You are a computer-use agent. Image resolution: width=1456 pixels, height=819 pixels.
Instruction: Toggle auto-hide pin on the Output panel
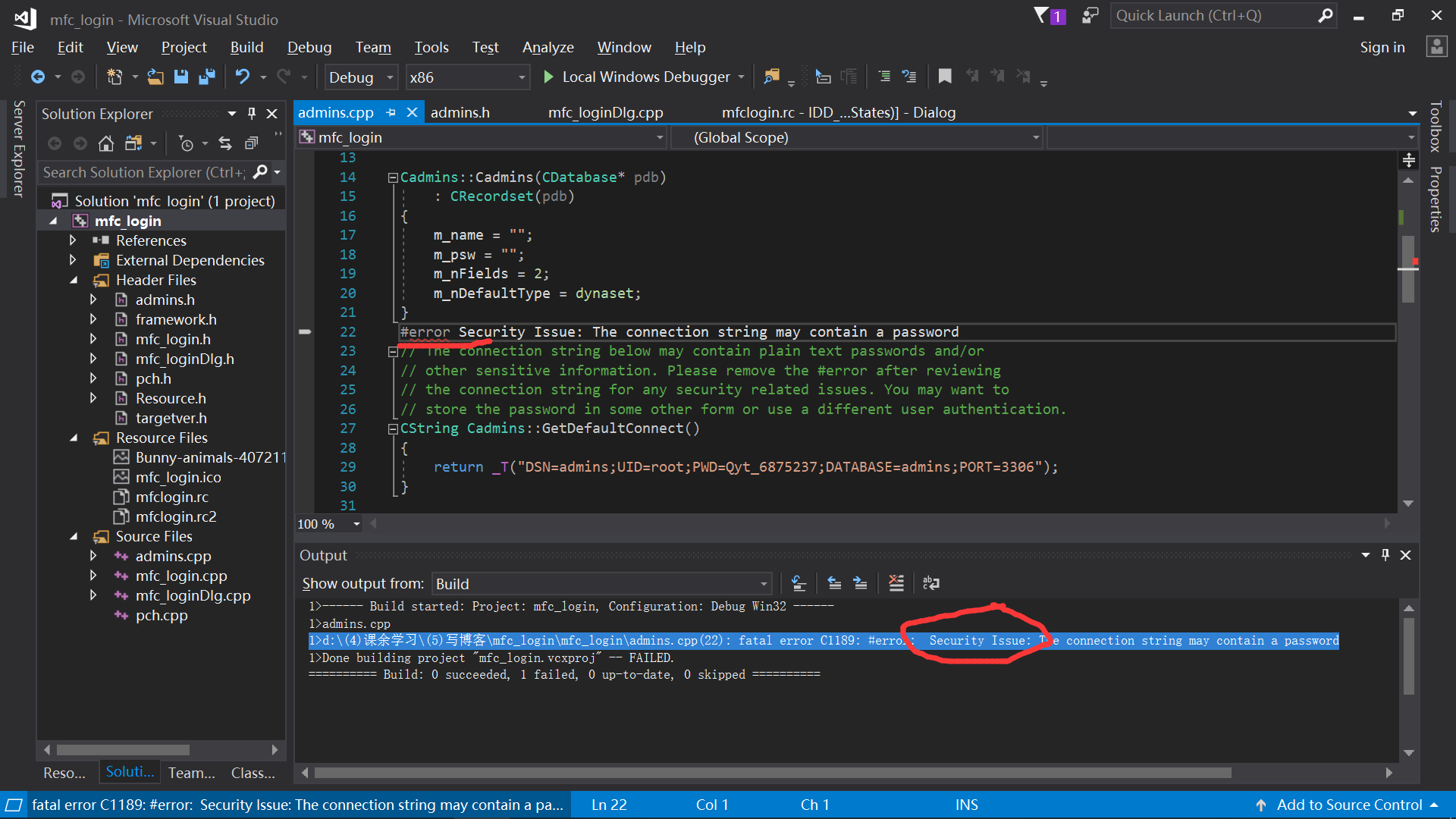(1385, 555)
